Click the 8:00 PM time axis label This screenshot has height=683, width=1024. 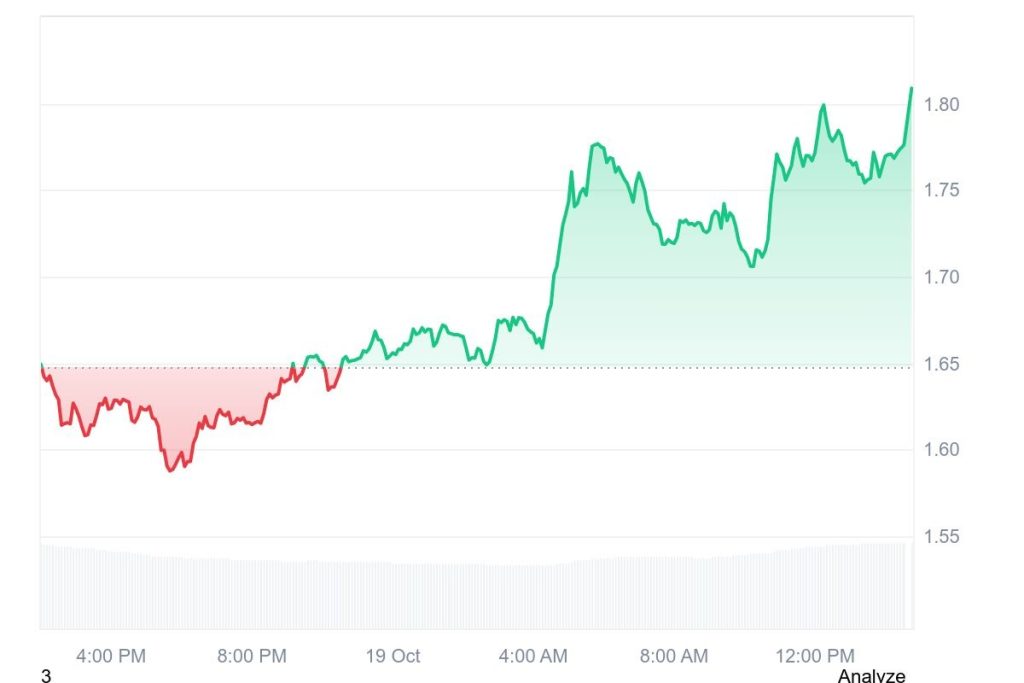pyautogui.click(x=252, y=656)
